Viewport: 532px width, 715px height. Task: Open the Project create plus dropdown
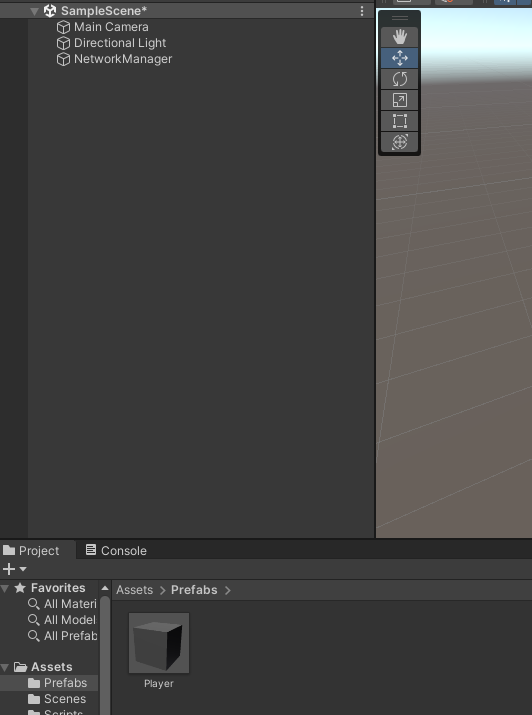(x=15, y=569)
